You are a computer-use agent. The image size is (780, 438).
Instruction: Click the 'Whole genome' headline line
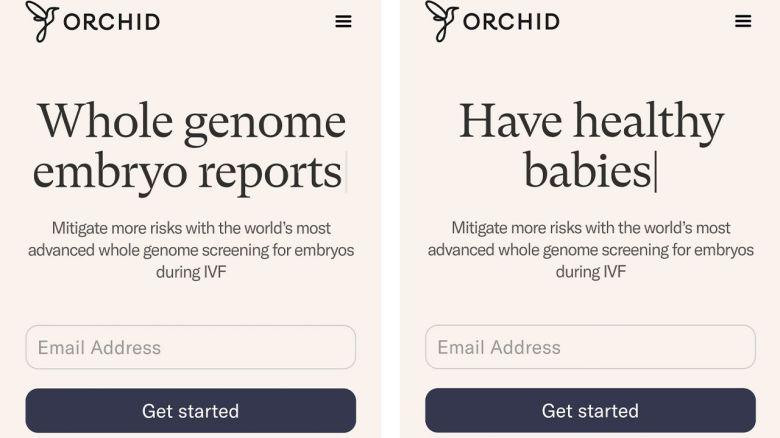click(191, 121)
